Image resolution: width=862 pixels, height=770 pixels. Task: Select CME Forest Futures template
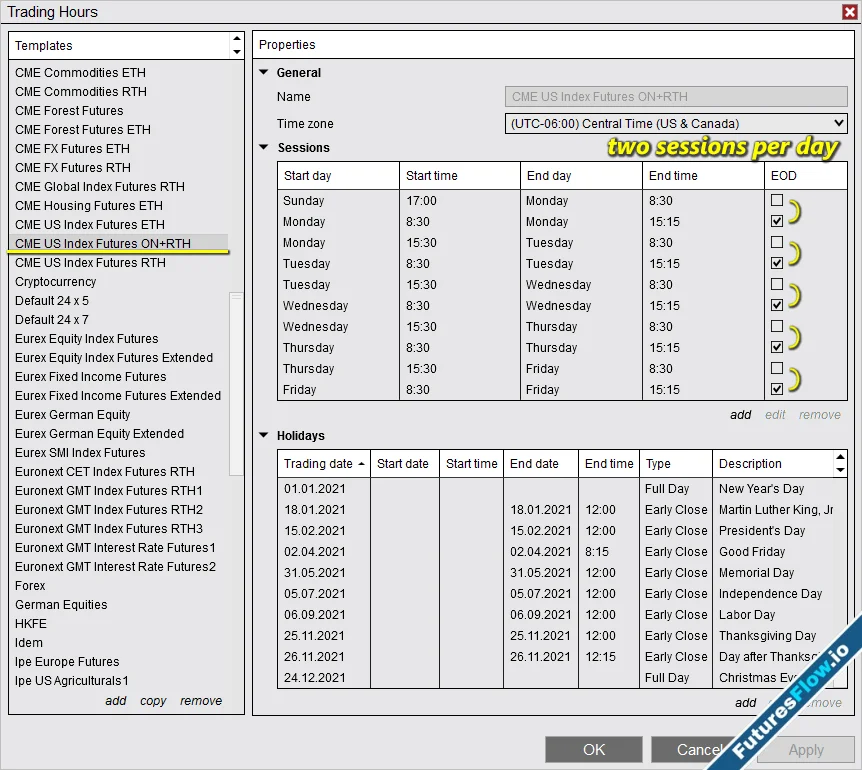(69, 110)
